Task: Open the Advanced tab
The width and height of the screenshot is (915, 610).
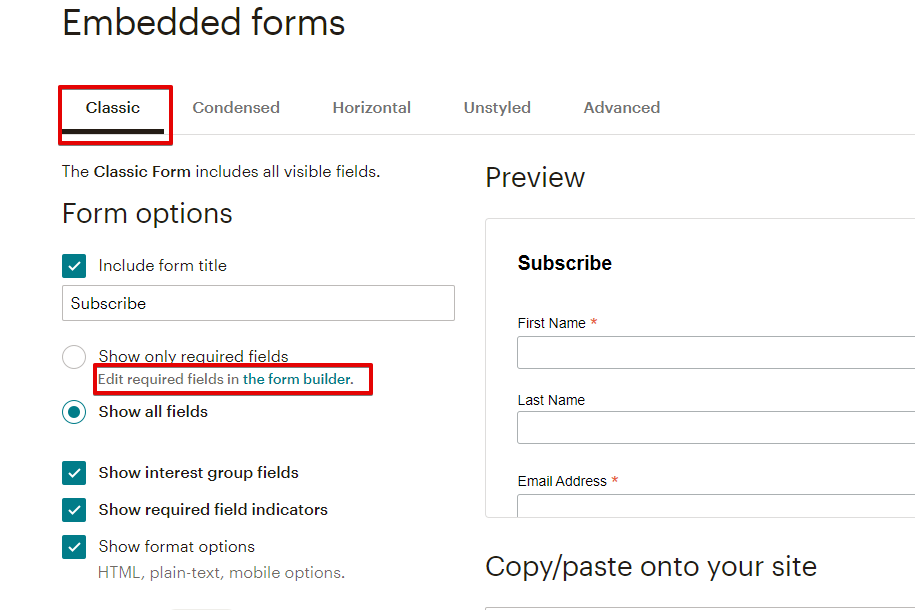Action: coord(621,108)
